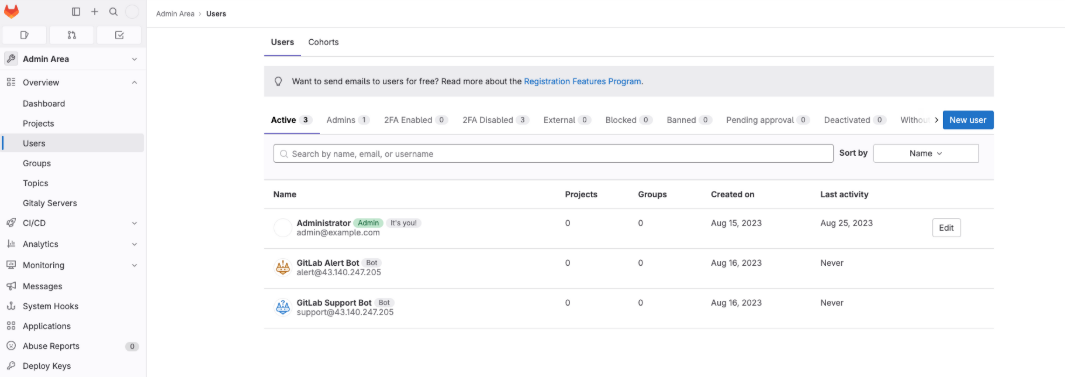This screenshot has height=377, width=1065.
Task: Click the System Hooks anchor icon
Action: point(11,306)
